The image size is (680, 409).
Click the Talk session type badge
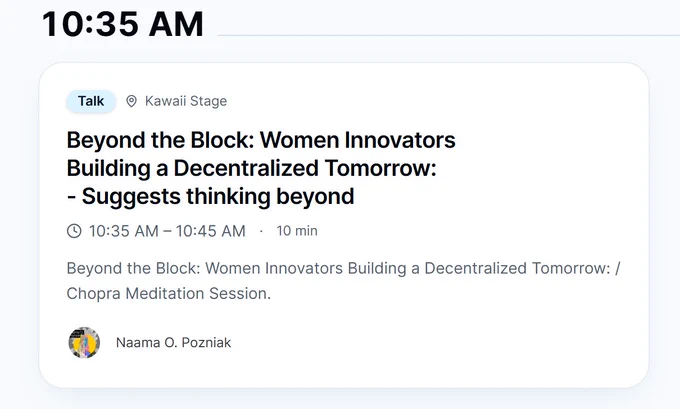91,101
